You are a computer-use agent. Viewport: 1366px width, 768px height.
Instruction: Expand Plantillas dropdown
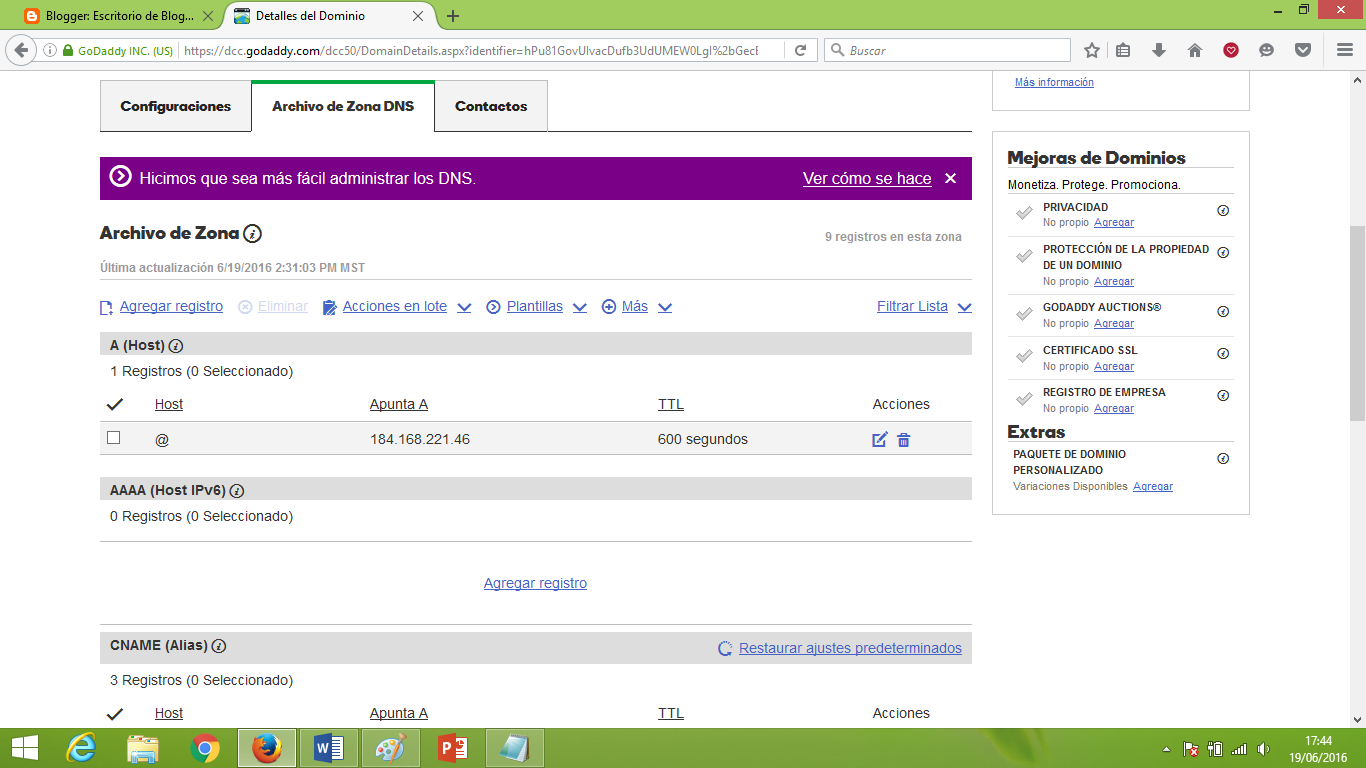579,308
